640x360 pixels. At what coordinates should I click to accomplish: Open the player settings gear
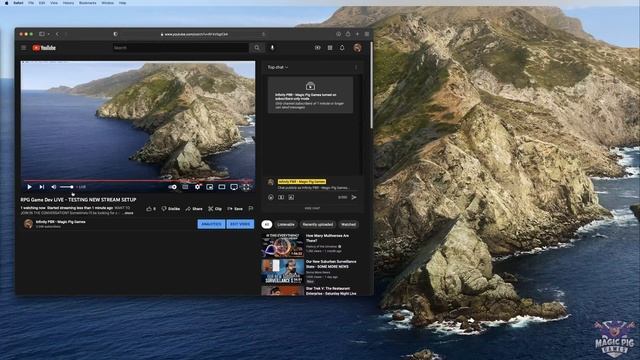(198, 187)
